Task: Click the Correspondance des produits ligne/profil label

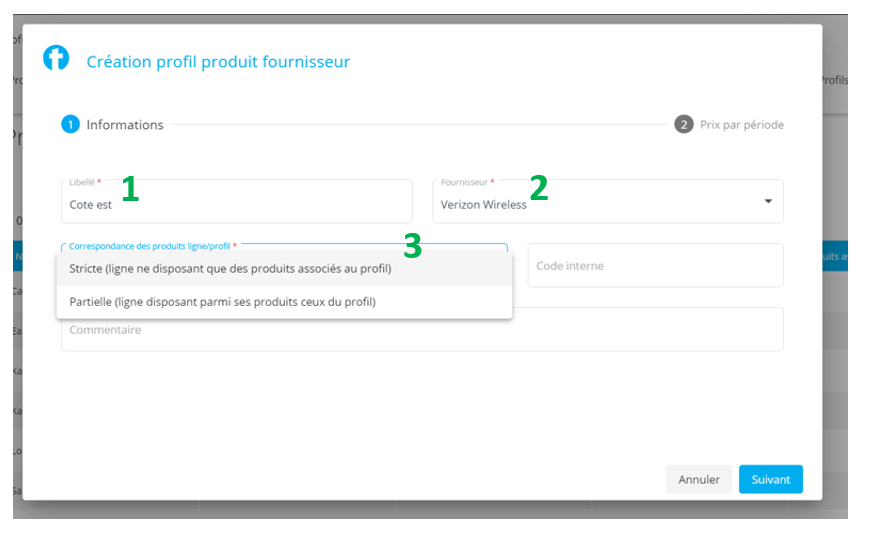Action: (150, 246)
